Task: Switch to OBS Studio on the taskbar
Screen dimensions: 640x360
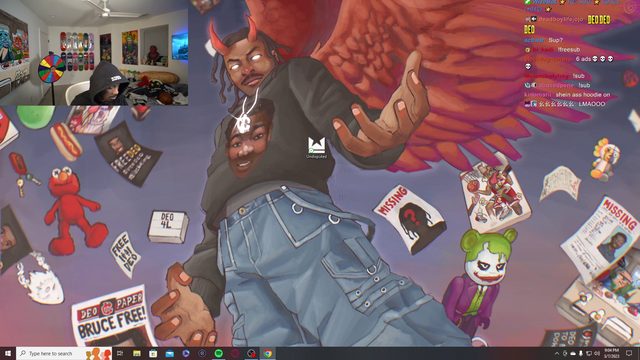Action: pyautogui.click(x=251, y=353)
